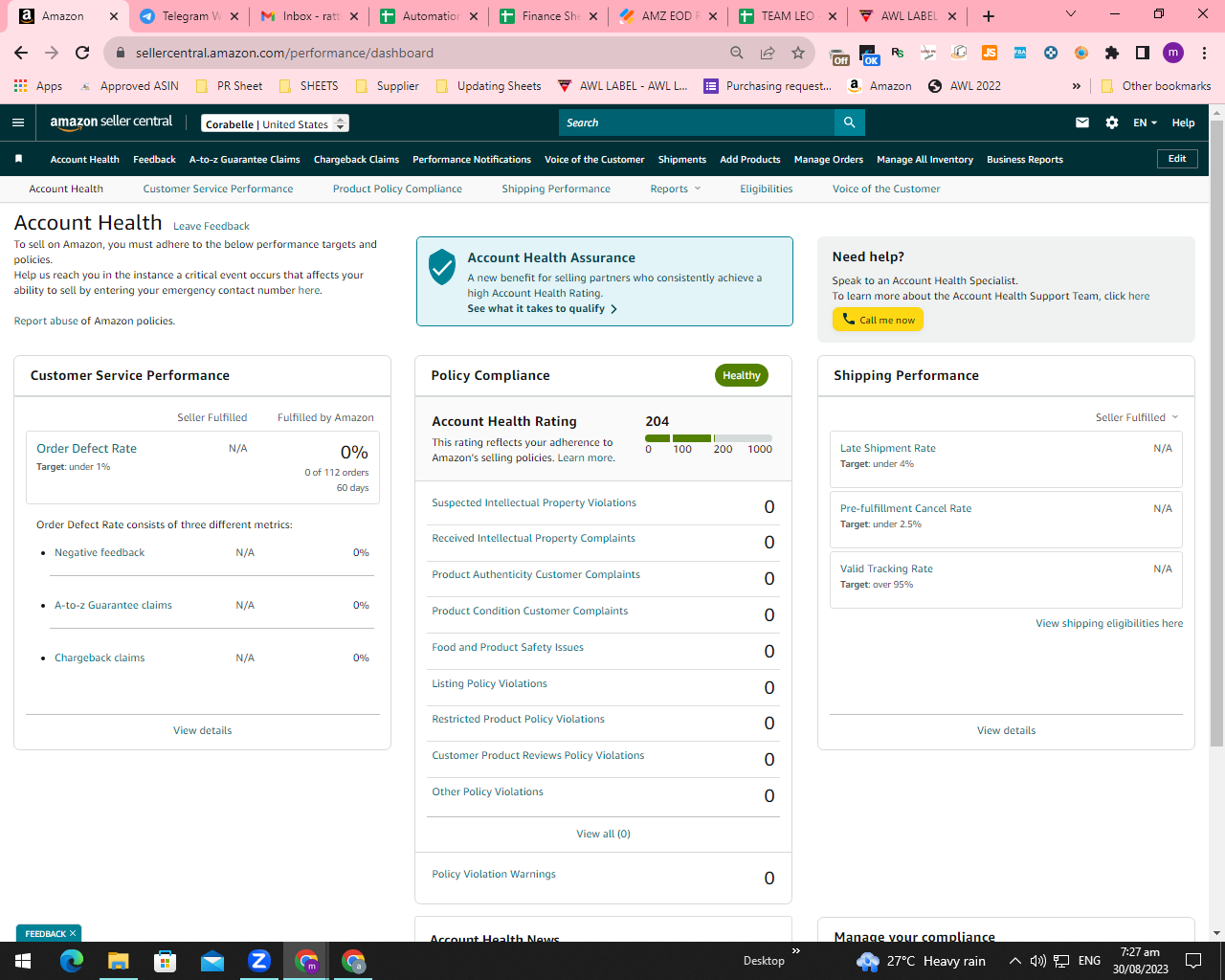
Task: Click the phone icon on Call me now
Action: [849, 320]
